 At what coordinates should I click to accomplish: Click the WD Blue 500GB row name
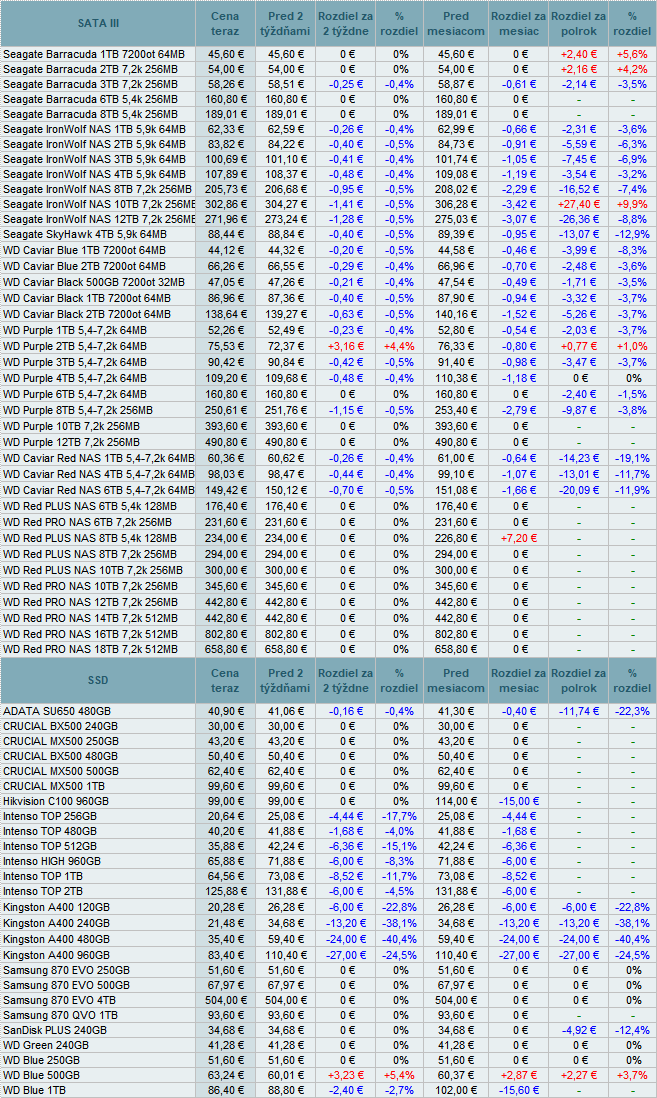coord(41,1075)
